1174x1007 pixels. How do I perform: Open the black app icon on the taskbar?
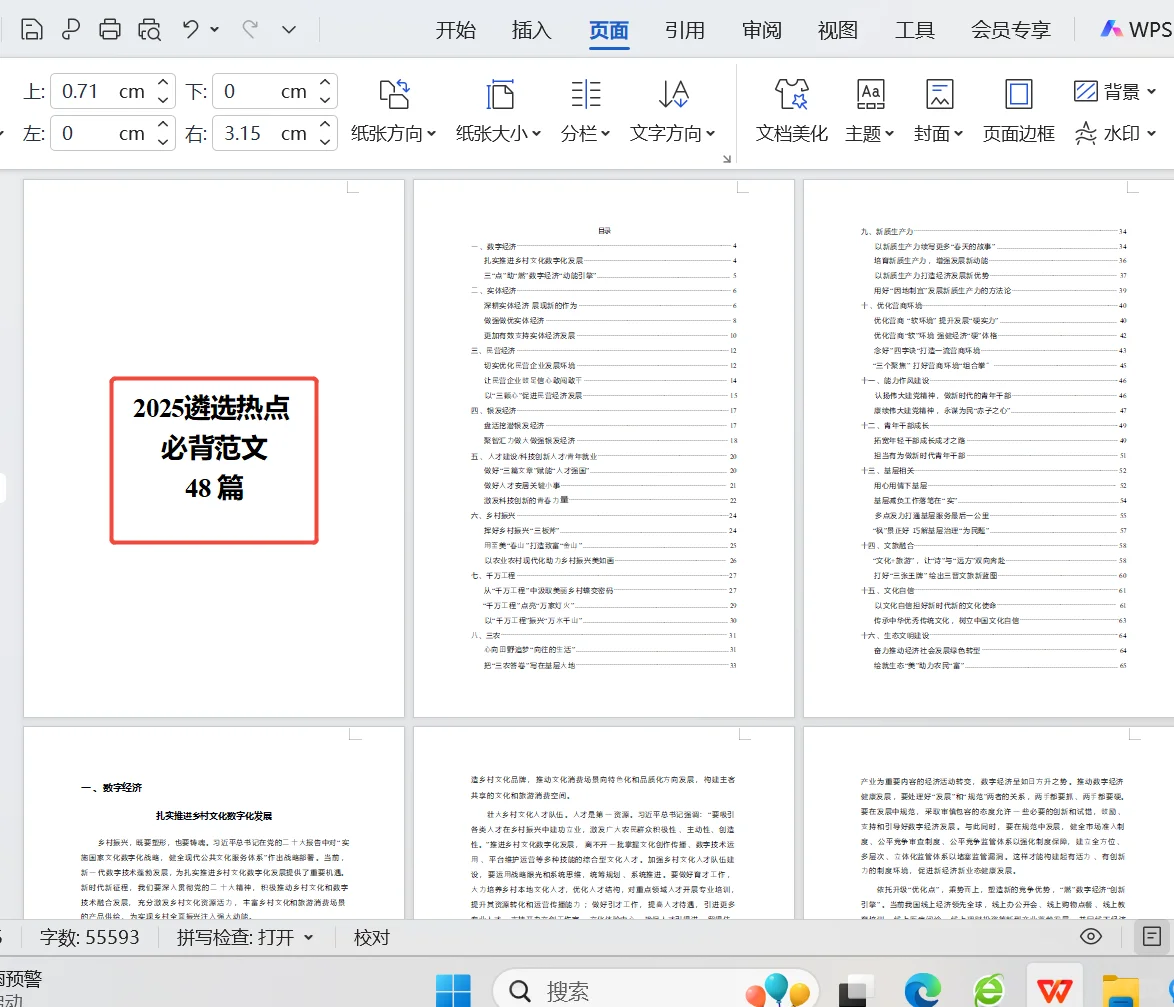pyautogui.click(x=855, y=991)
